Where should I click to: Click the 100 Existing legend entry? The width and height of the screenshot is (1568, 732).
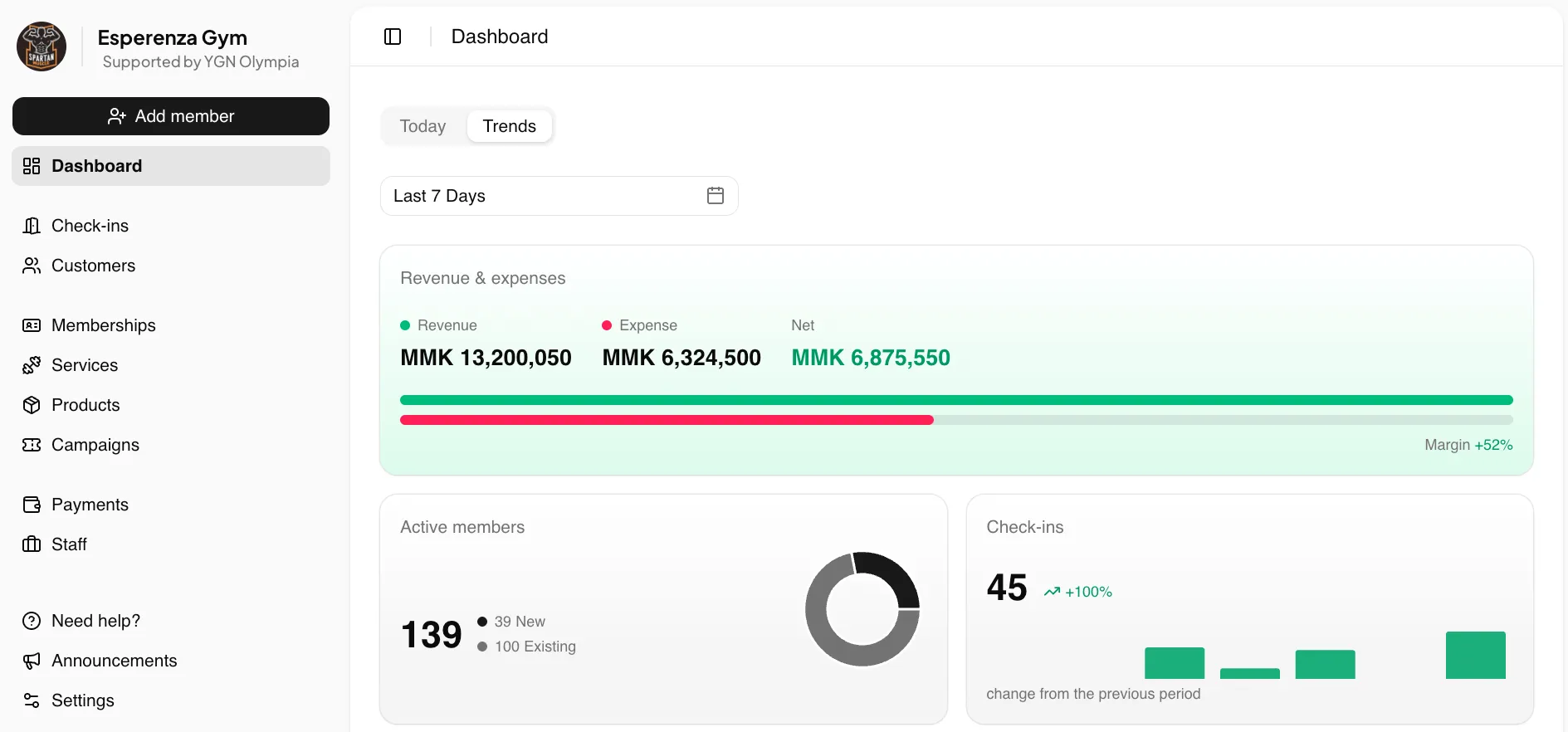pos(526,647)
